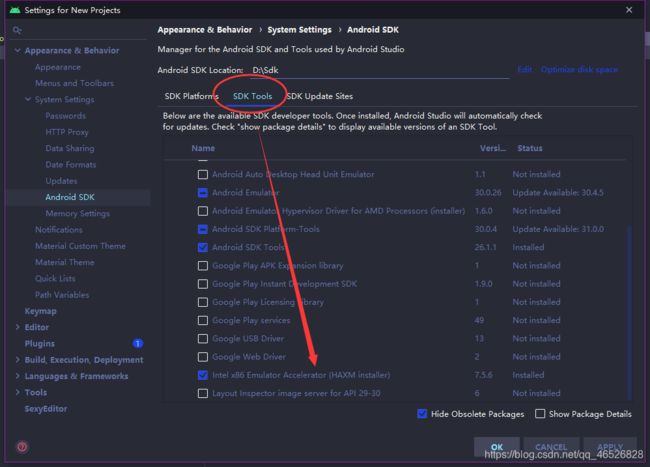
Task: Select Passwords in System Settings
Action: coord(65,116)
